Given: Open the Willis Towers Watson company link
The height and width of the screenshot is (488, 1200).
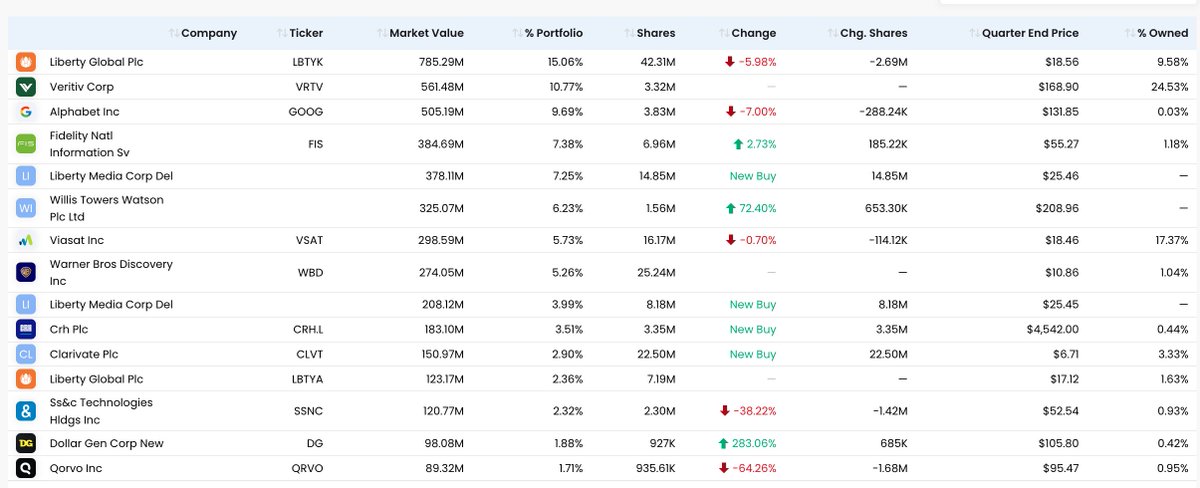Looking at the screenshot, I should [107, 208].
